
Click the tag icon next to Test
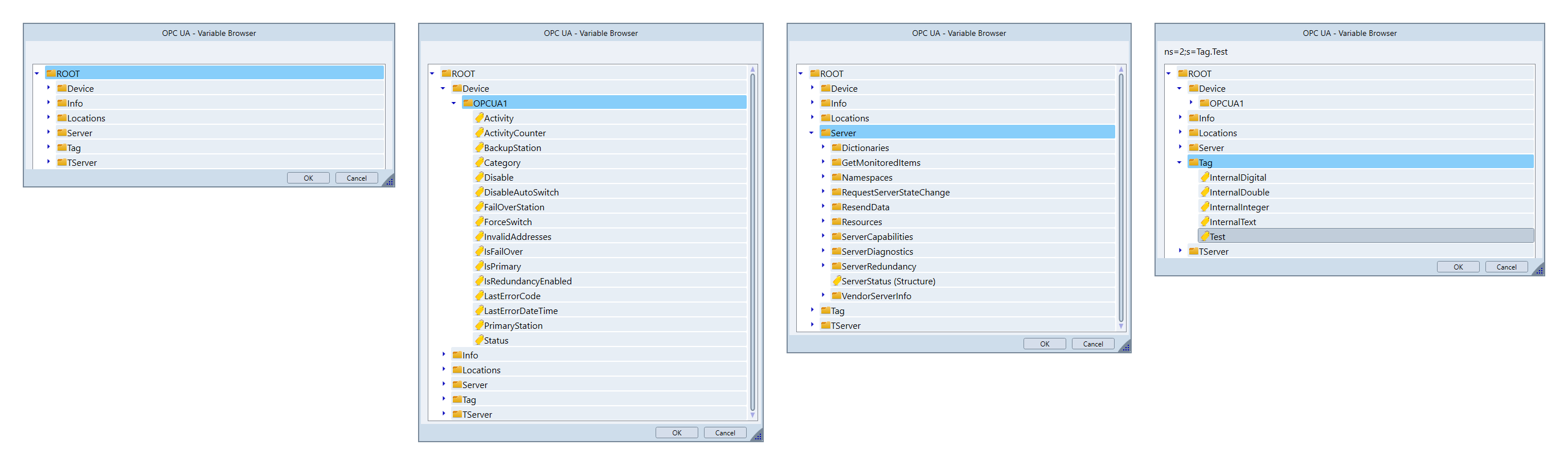tap(1205, 236)
